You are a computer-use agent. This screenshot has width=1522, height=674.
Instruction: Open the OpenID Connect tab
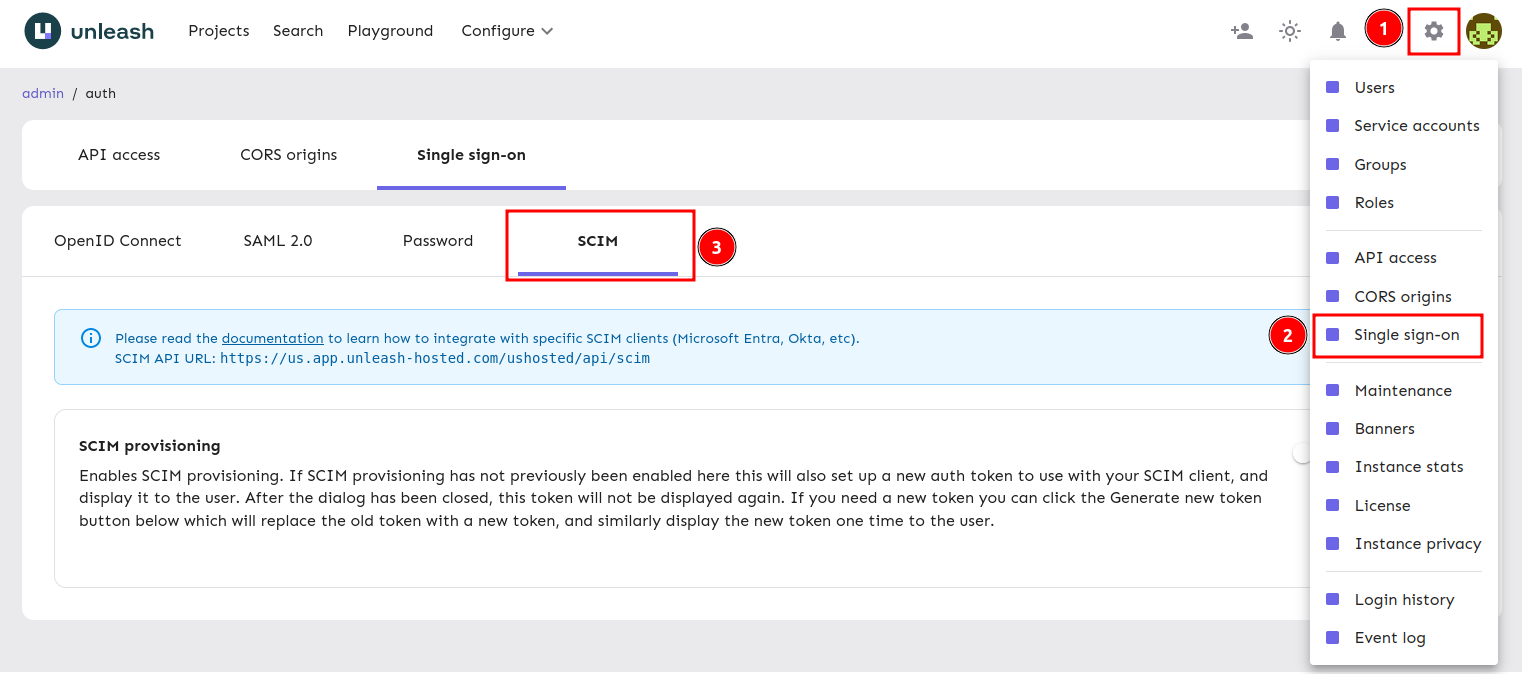(117, 240)
